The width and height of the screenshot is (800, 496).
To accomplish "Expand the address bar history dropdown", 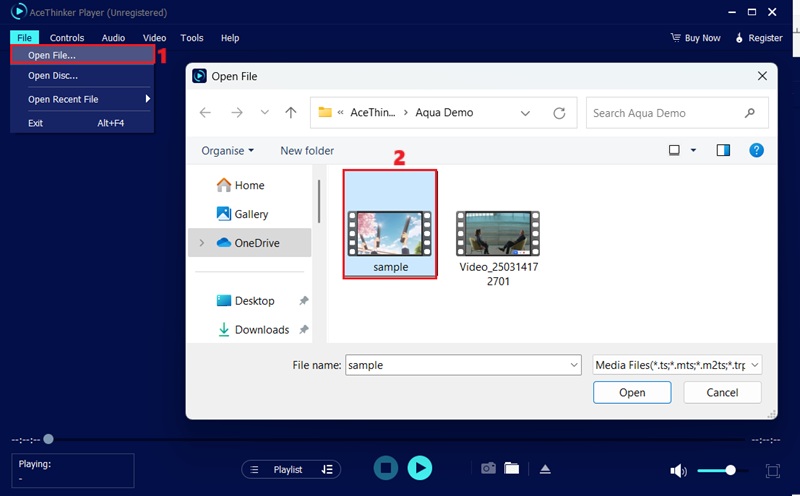I will [525, 113].
